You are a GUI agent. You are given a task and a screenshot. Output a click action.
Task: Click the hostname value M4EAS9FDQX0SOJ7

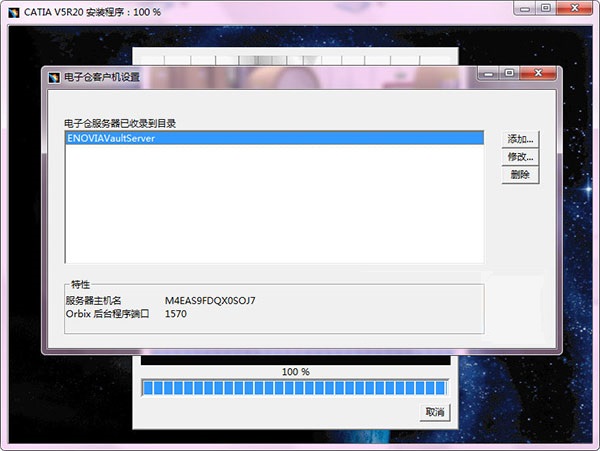[210, 301]
